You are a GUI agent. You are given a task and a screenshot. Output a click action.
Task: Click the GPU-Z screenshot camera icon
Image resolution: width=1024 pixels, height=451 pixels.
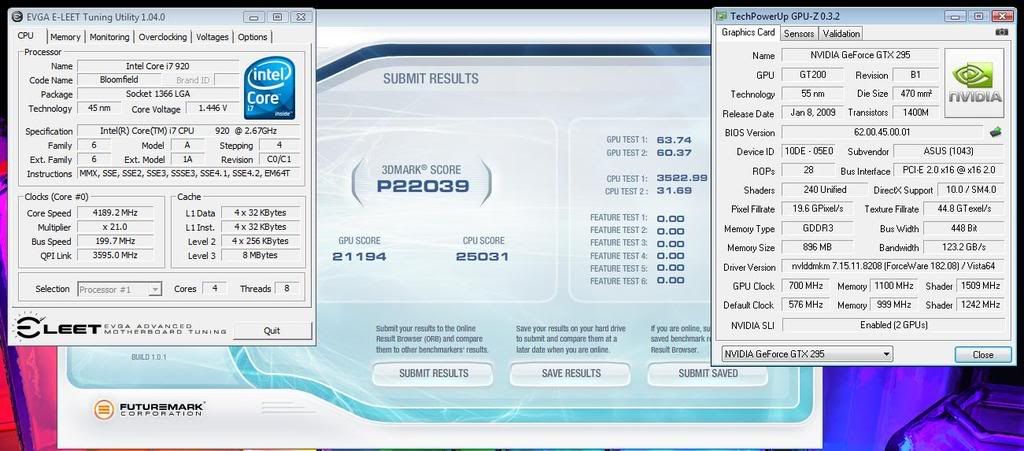1001,33
